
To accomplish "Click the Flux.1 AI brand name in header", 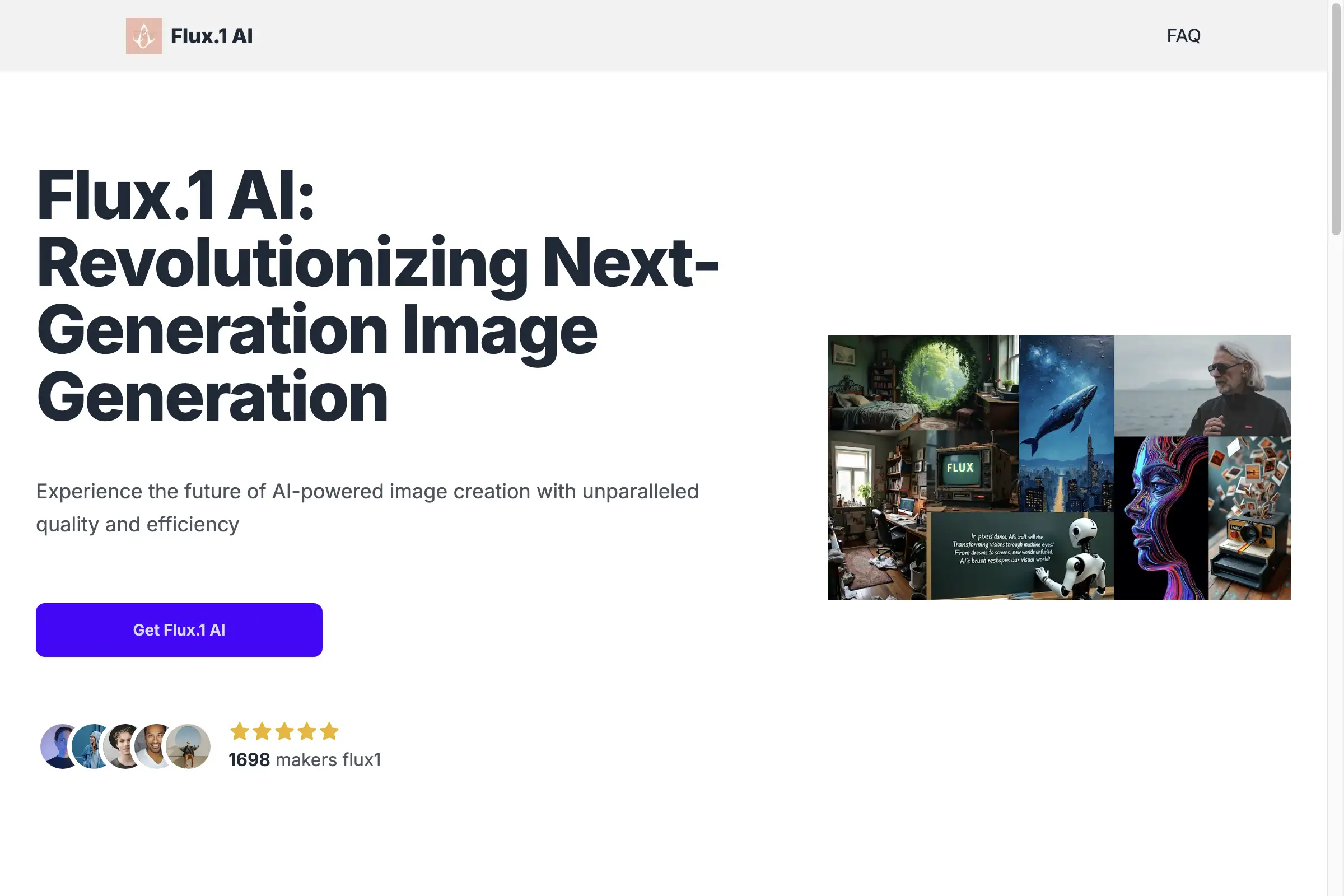I will click(211, 36).
